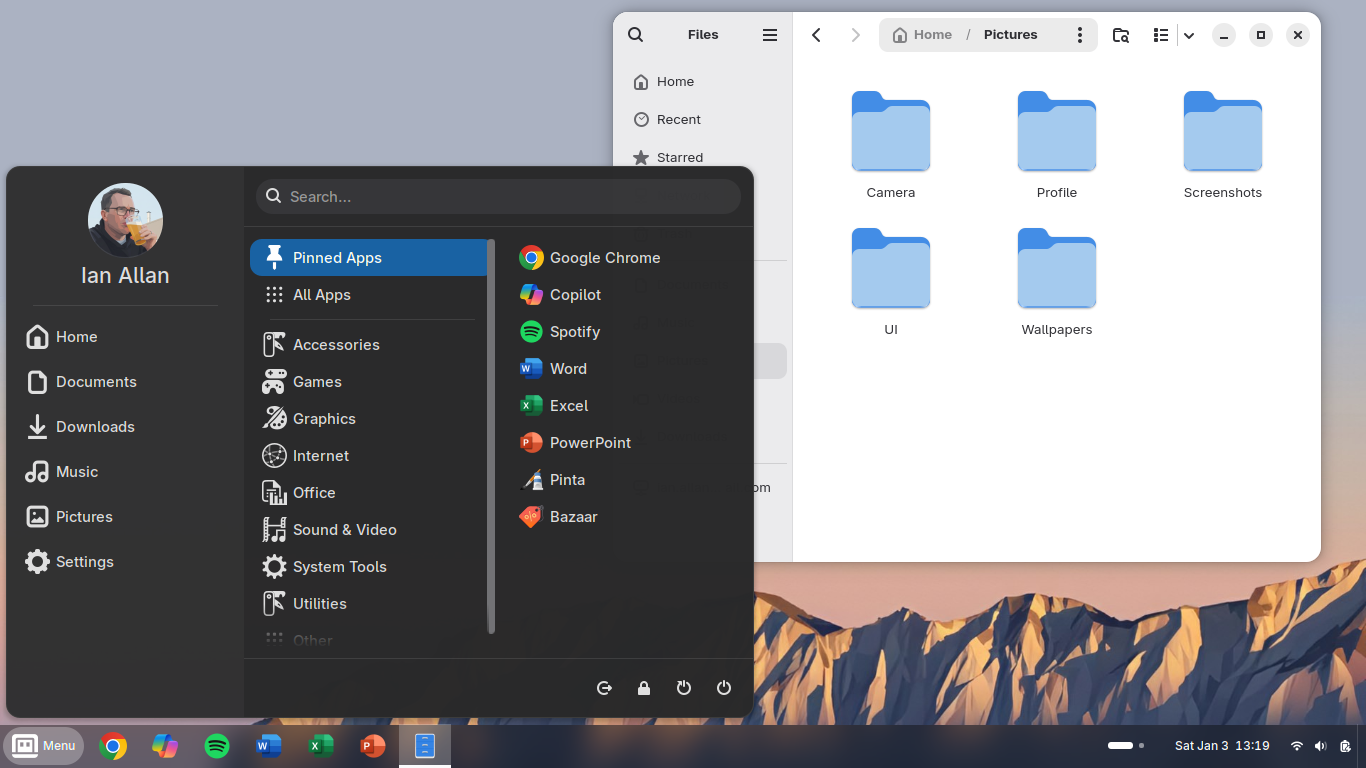1366x768 pixels.
Task: Toggle the Menu button on the taskbar
Action: (x=44, y=746)
